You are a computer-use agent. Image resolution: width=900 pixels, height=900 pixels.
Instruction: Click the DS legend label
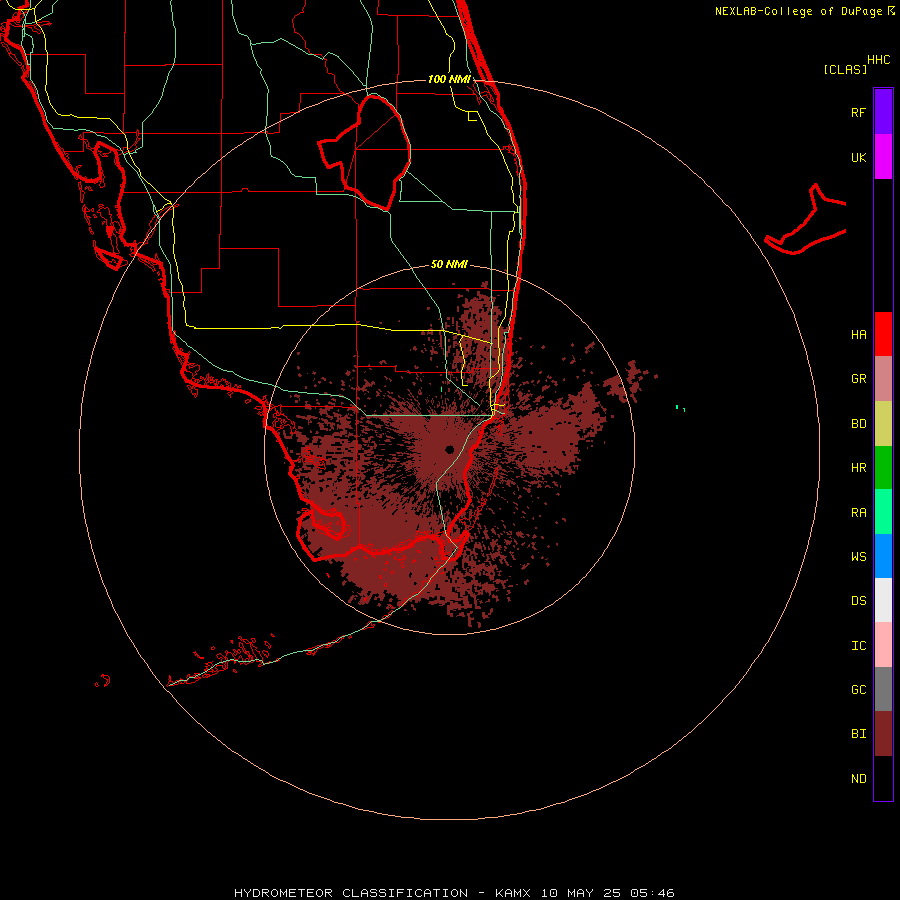point(858,601)
